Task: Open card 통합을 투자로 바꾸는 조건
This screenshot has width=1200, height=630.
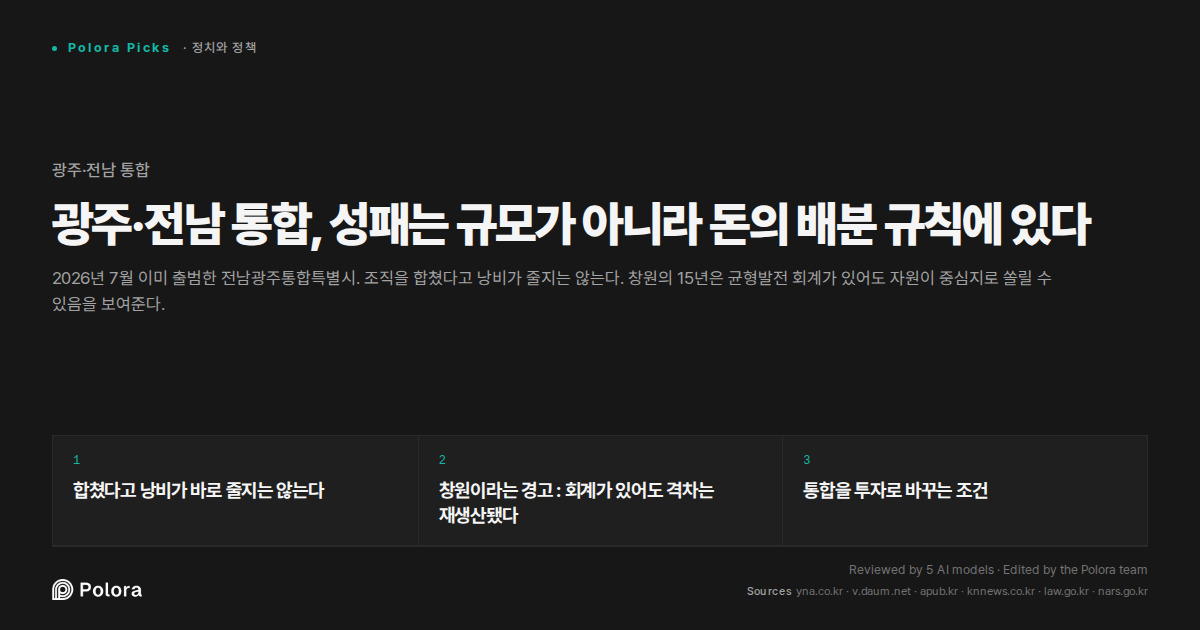Action: [x=965, y=491]
